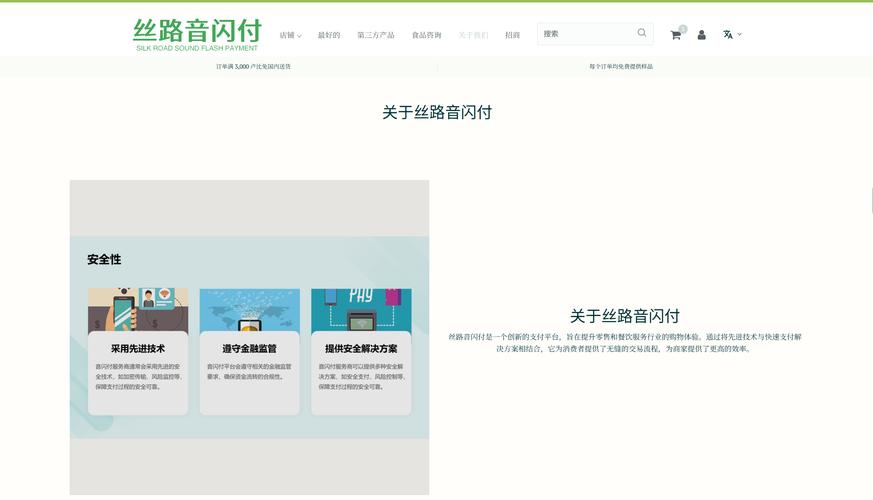This screenshot has height=500, width=873.
Task: Open the shopping cart icon
Action: click(676, 35)
